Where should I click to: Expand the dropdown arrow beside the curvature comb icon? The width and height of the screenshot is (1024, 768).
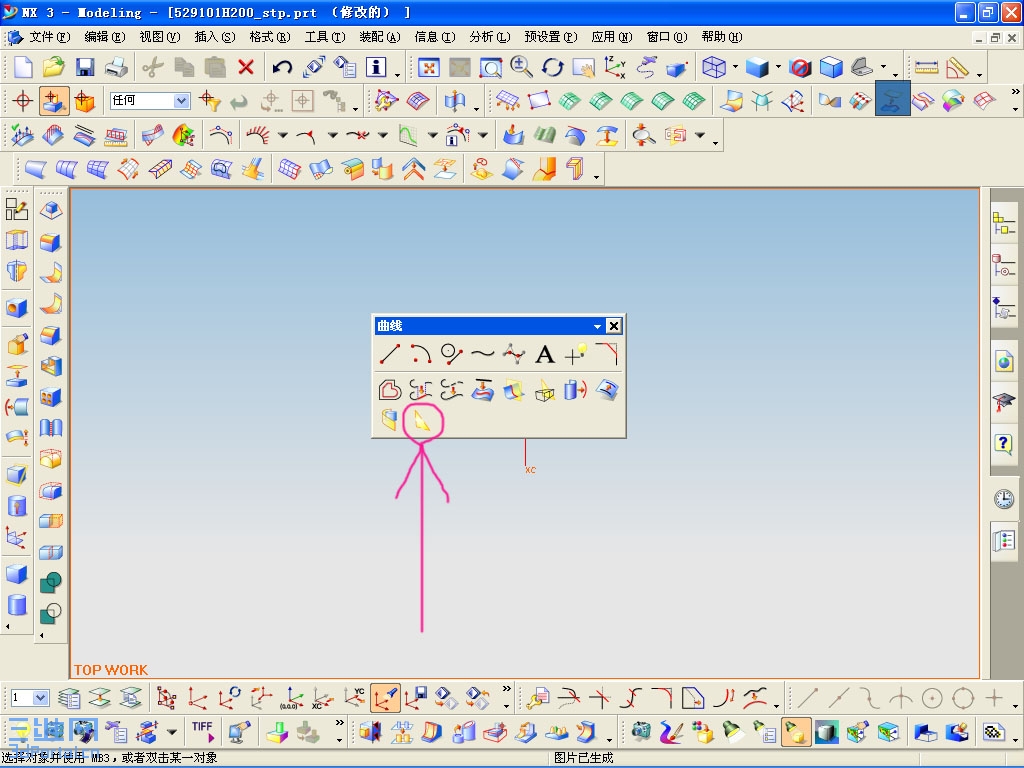coord(283,135)
